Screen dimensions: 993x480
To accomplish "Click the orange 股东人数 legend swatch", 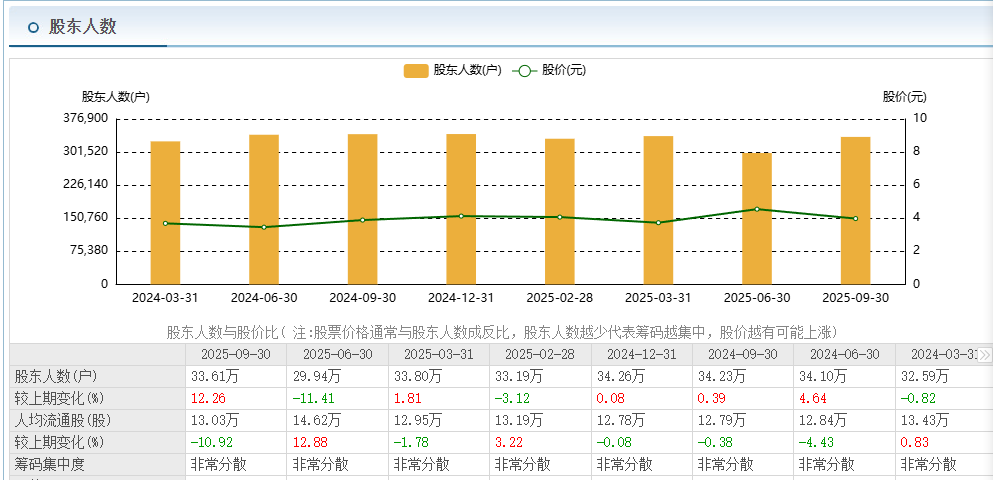I will coord(416,70).
